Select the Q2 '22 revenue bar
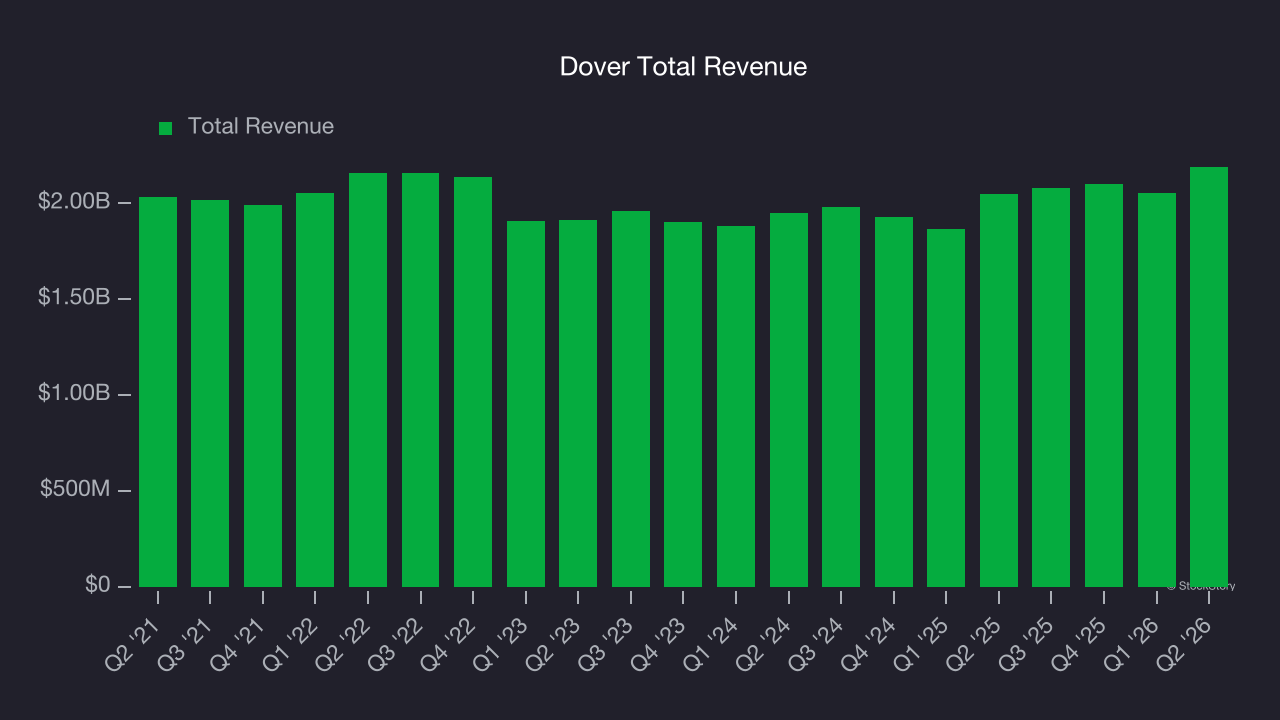This screenshot has height=720, width=1280. 368,380
